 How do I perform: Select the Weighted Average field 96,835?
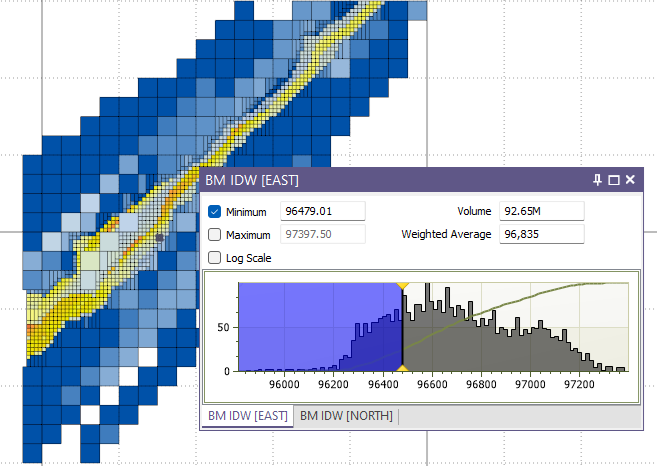542,234
